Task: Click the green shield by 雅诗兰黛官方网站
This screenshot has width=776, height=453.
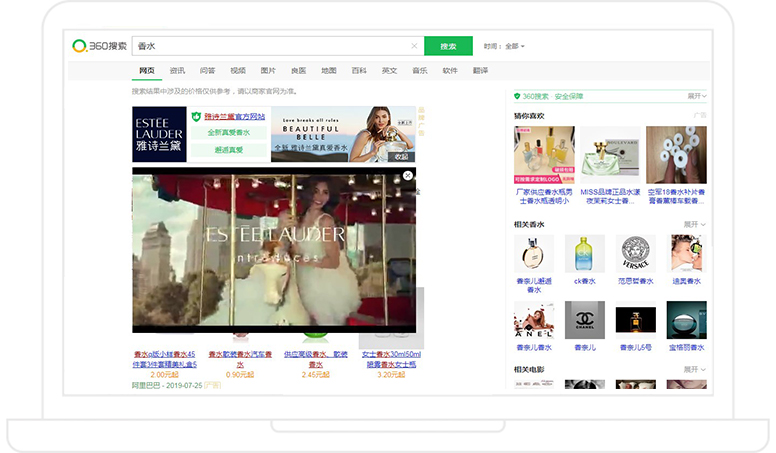Action: click(x=196, y=116)
